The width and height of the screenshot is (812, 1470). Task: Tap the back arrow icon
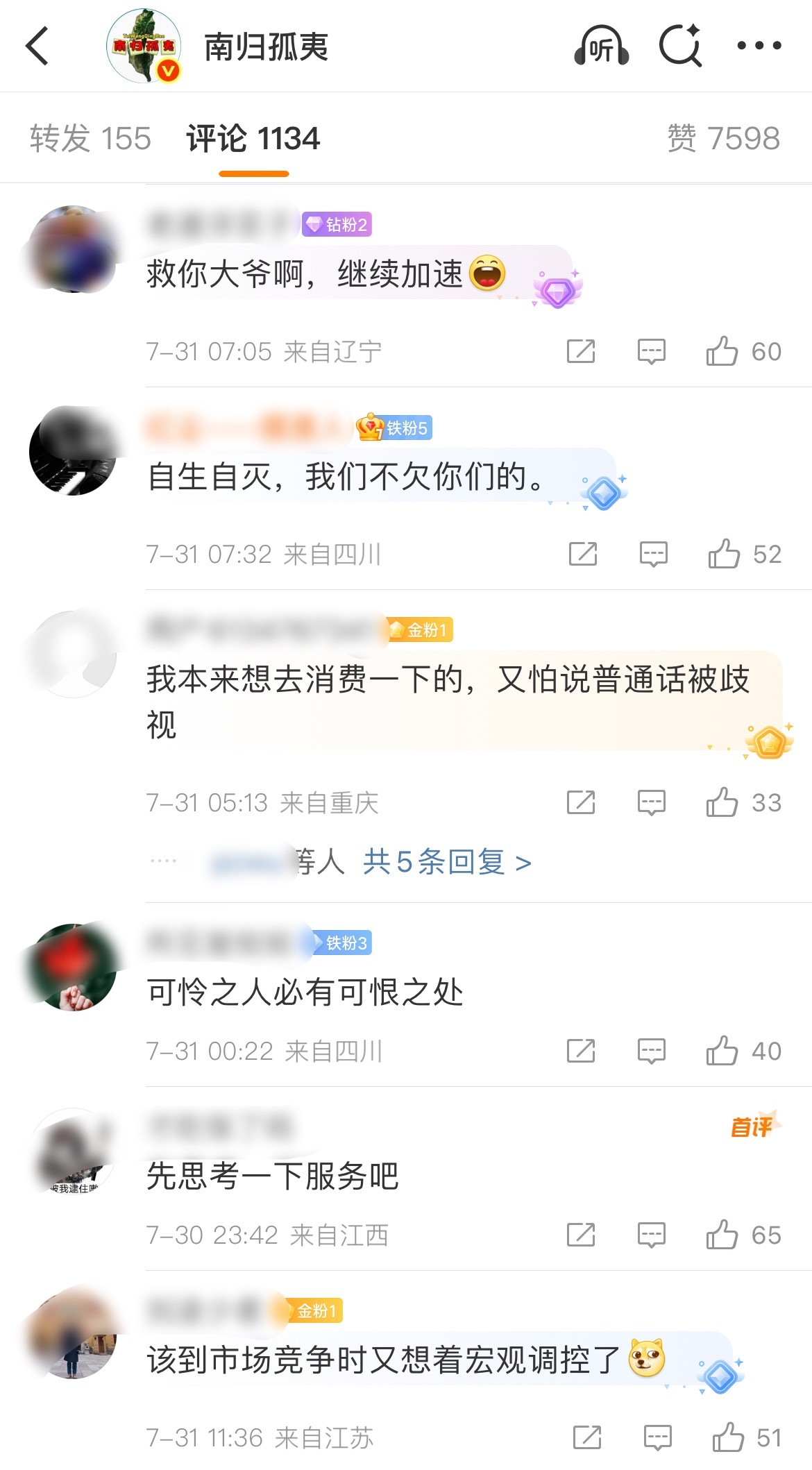tap(37, 46)
